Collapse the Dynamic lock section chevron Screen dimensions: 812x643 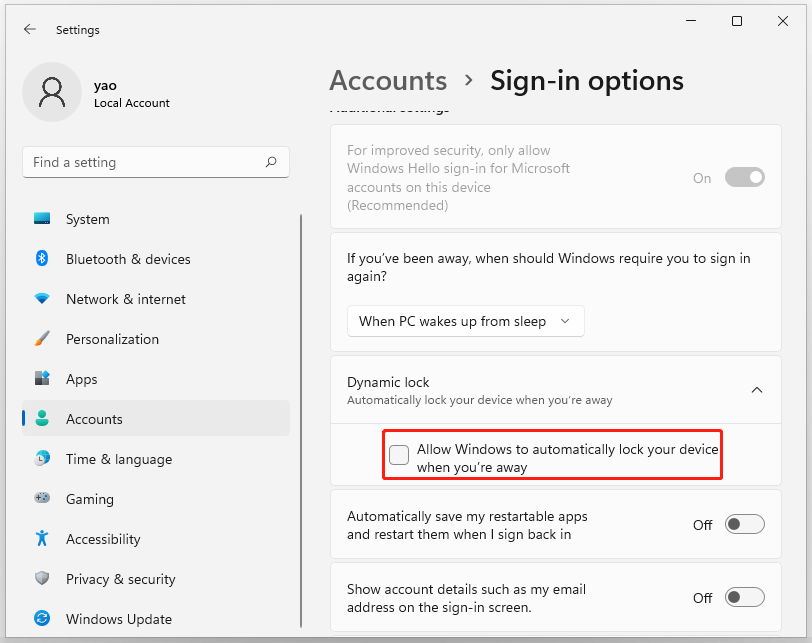point(757,390)
